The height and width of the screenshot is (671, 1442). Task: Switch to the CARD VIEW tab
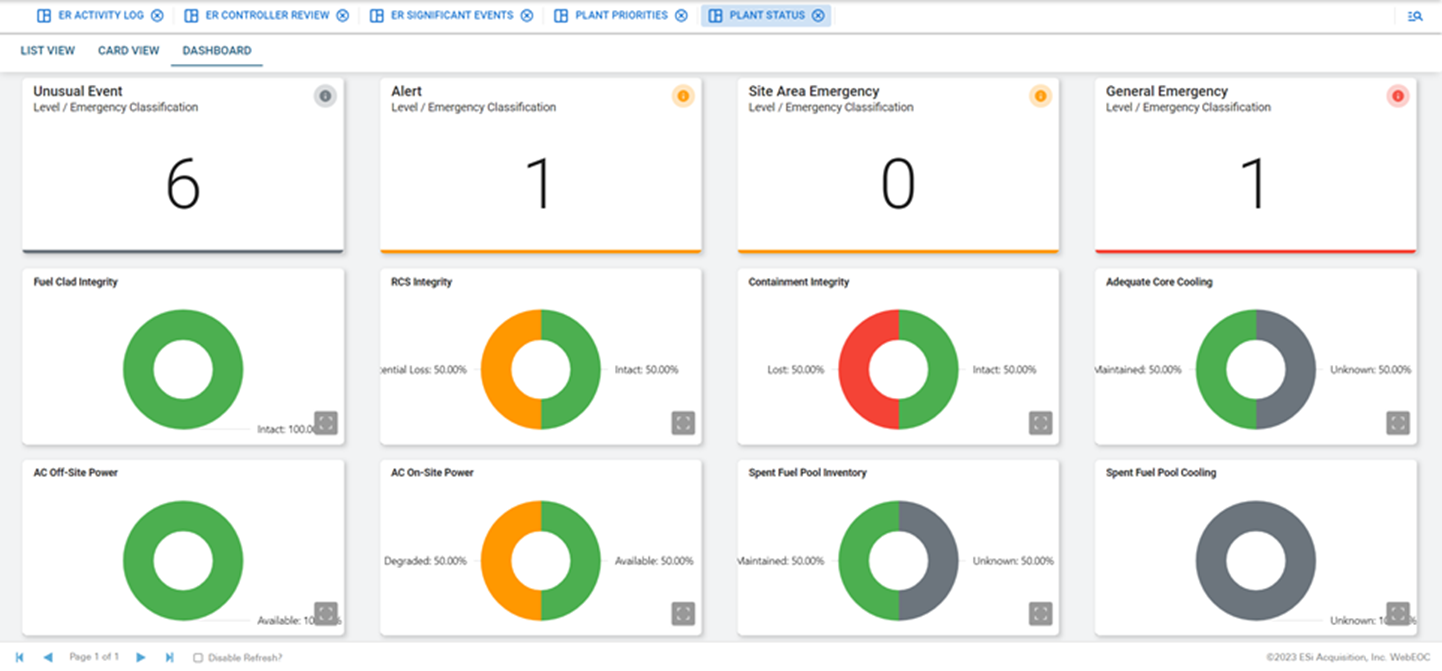point(128,49)
